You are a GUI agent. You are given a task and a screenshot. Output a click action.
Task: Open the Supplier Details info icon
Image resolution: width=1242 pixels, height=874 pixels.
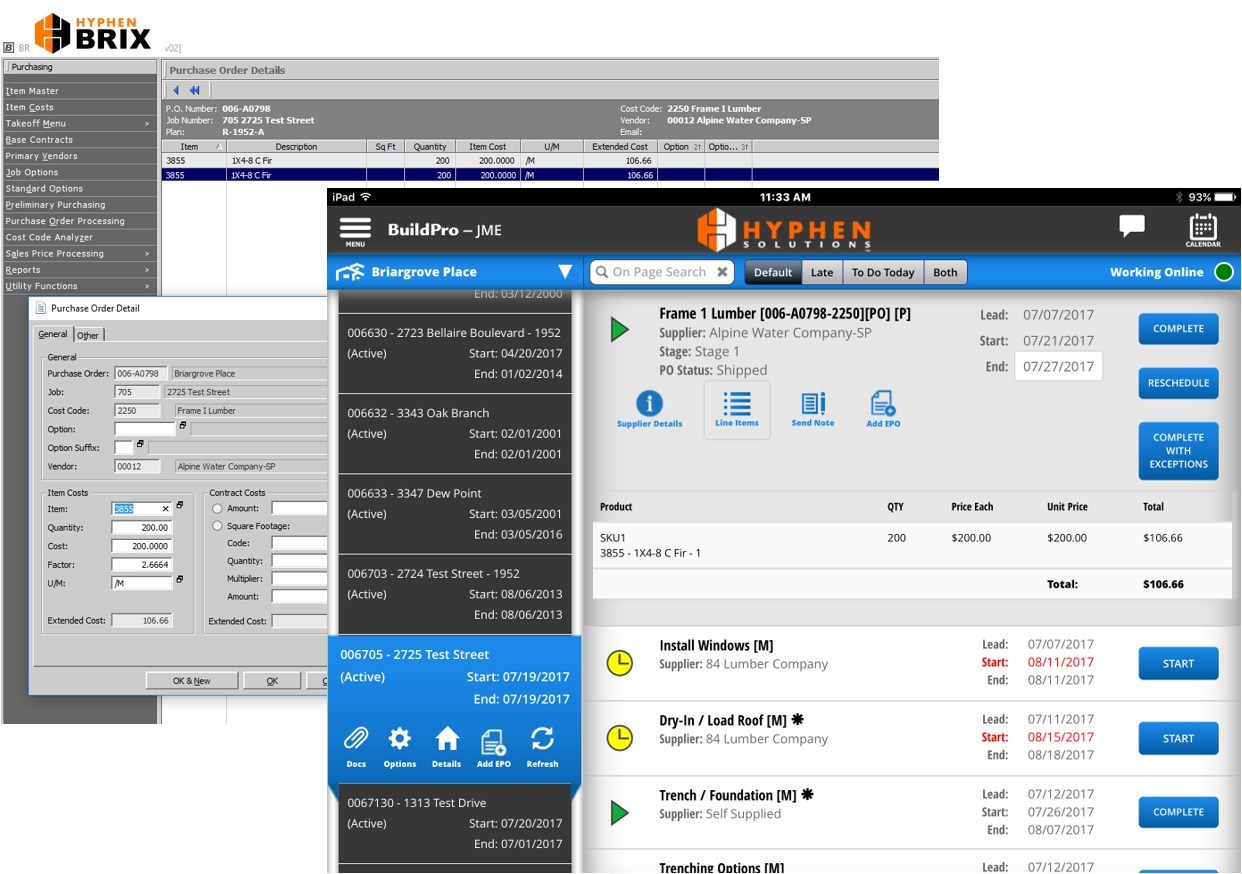coord(649,403)
